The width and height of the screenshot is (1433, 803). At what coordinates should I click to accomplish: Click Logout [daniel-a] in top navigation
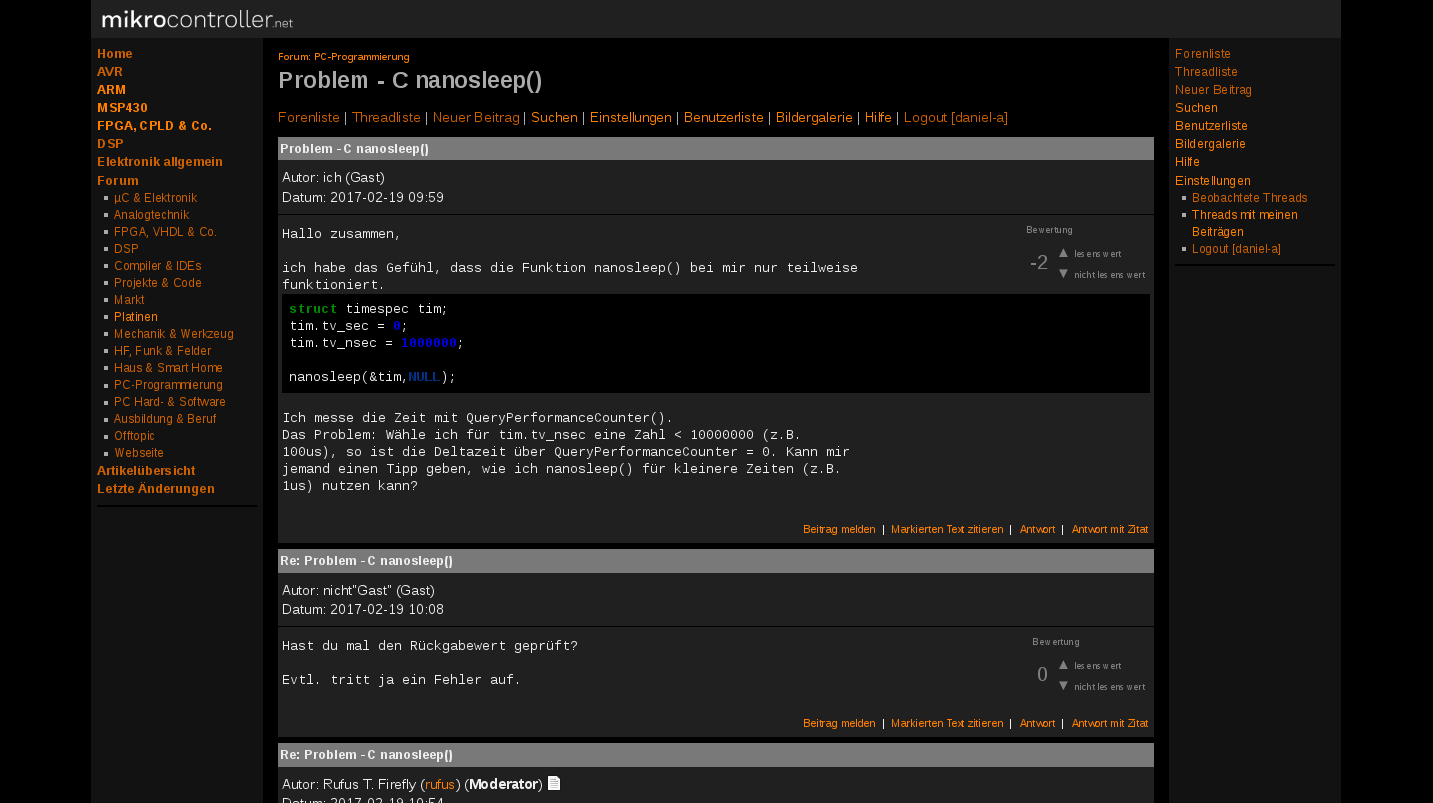[x=956, y=118]
